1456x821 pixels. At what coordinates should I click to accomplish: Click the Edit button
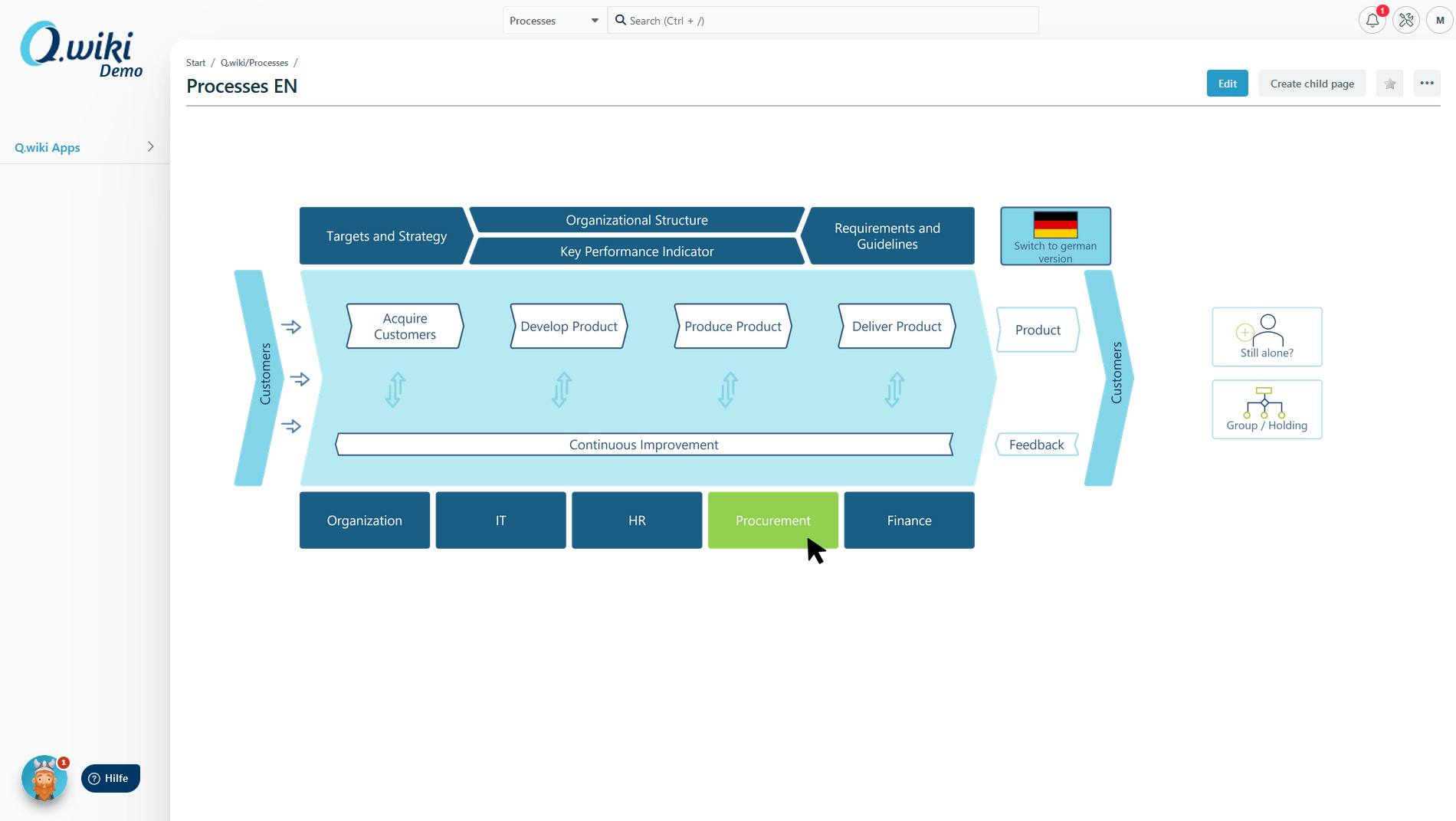coord(1227,84)
